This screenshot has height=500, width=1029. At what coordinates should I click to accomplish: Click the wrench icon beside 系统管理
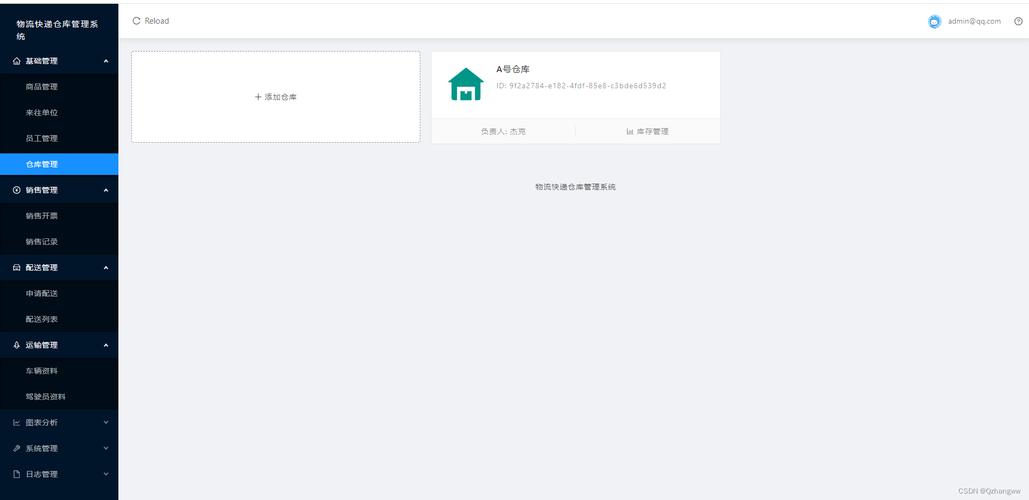17,448
